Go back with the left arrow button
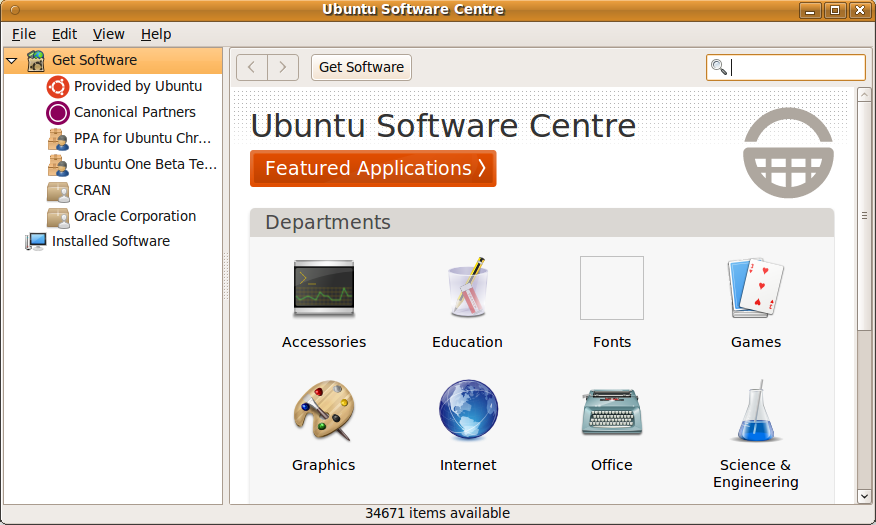Viewport: 876px width, 525px height. [x=252, y=68]
